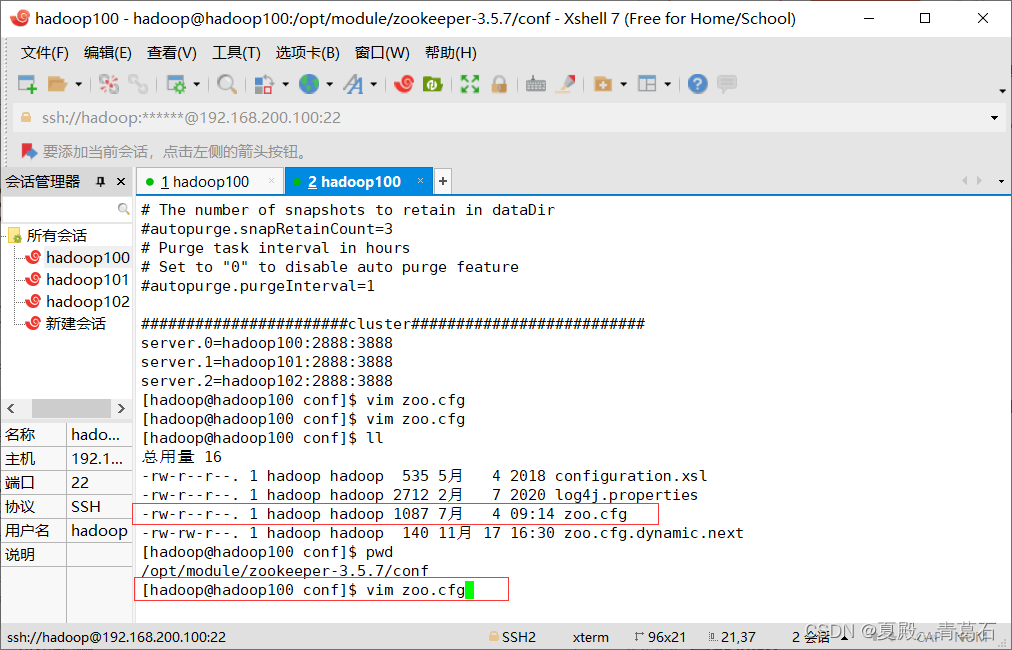Expand the globe encoding dropdown arrow
Image resolution: width=1012 pixels, height=650 pixels.
tap(330, 84)
